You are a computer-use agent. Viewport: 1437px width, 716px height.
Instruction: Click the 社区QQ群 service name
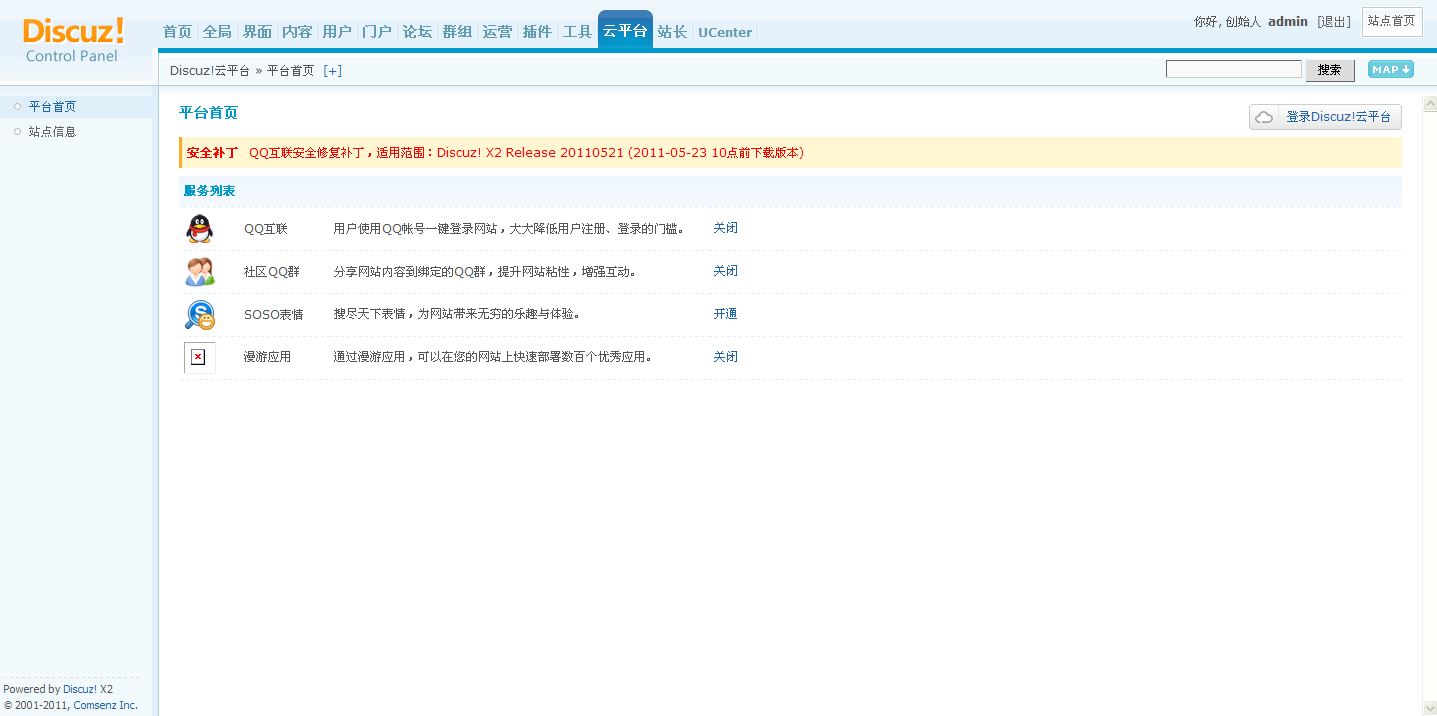pos(272,271)
